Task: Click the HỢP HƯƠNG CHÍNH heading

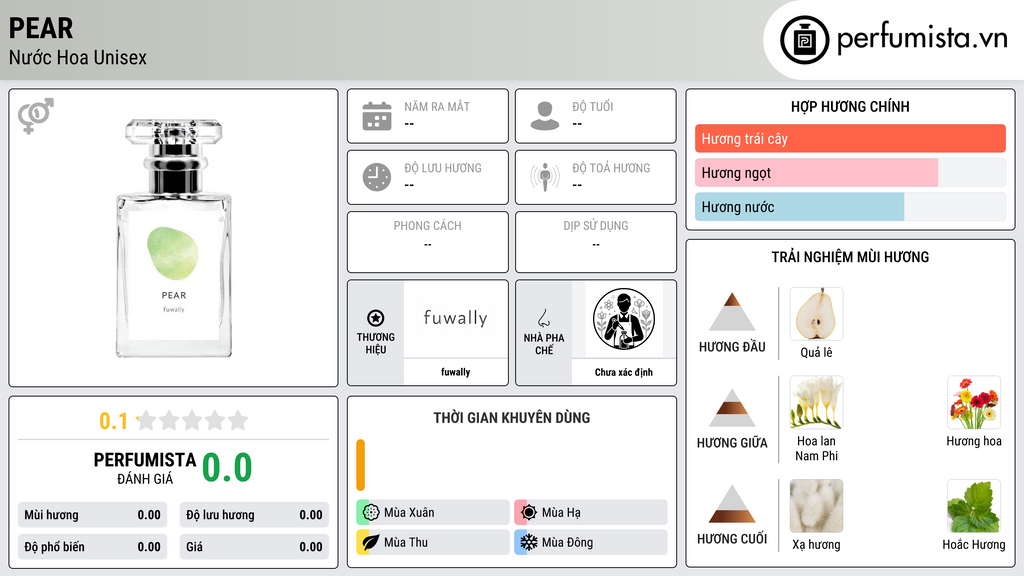Action: point(850,106)
